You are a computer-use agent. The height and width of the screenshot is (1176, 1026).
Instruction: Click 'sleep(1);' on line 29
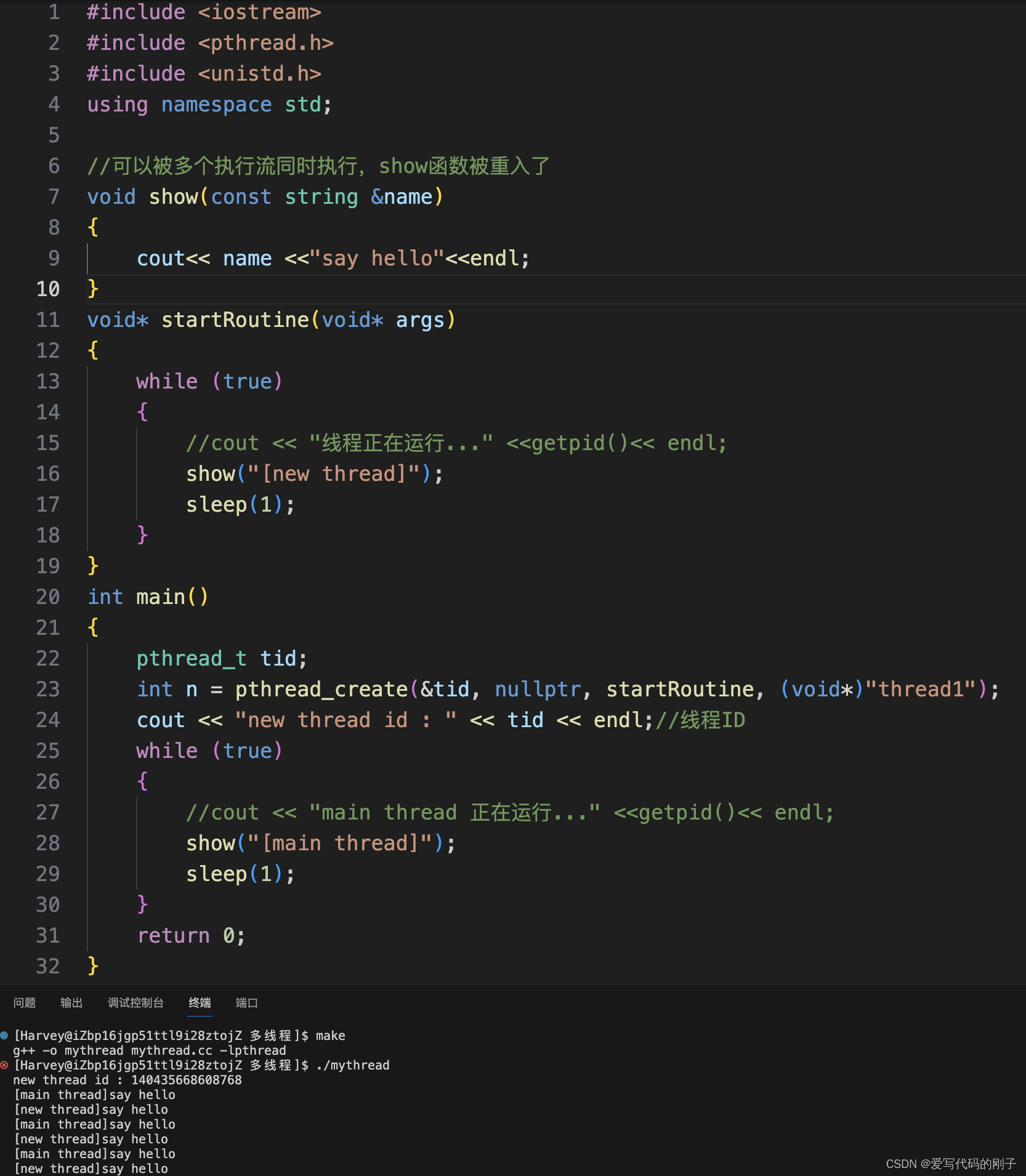tap(241, 874)
